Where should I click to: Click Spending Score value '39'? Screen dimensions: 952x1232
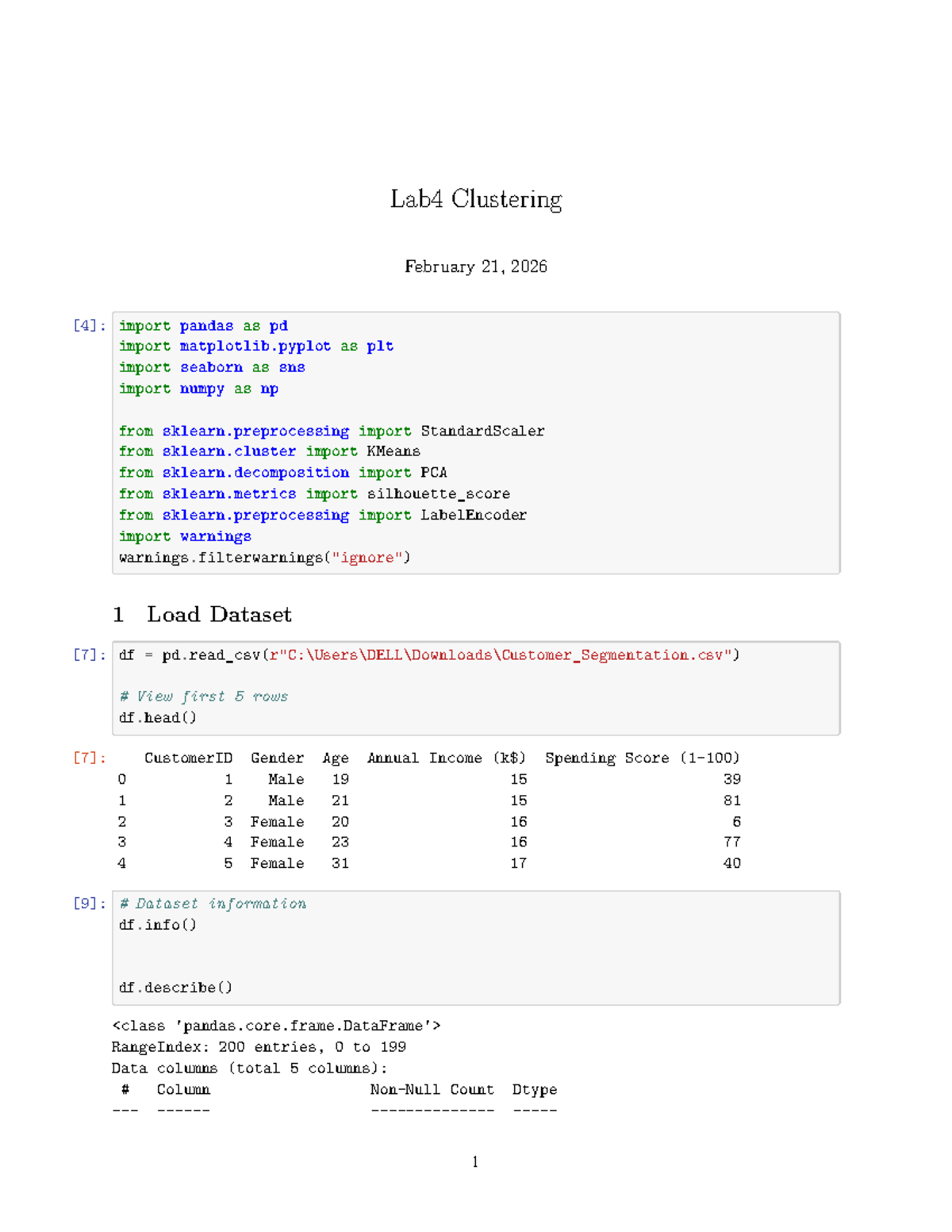[x=732, y=779]
